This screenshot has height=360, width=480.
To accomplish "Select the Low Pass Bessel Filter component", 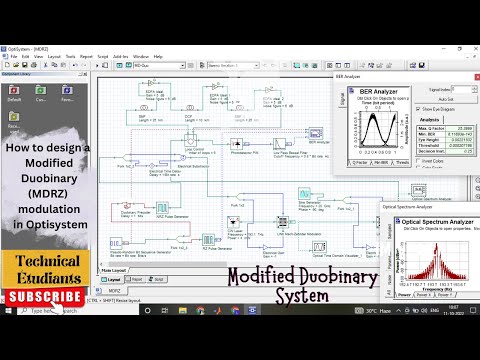I will [x=279, y=144].
